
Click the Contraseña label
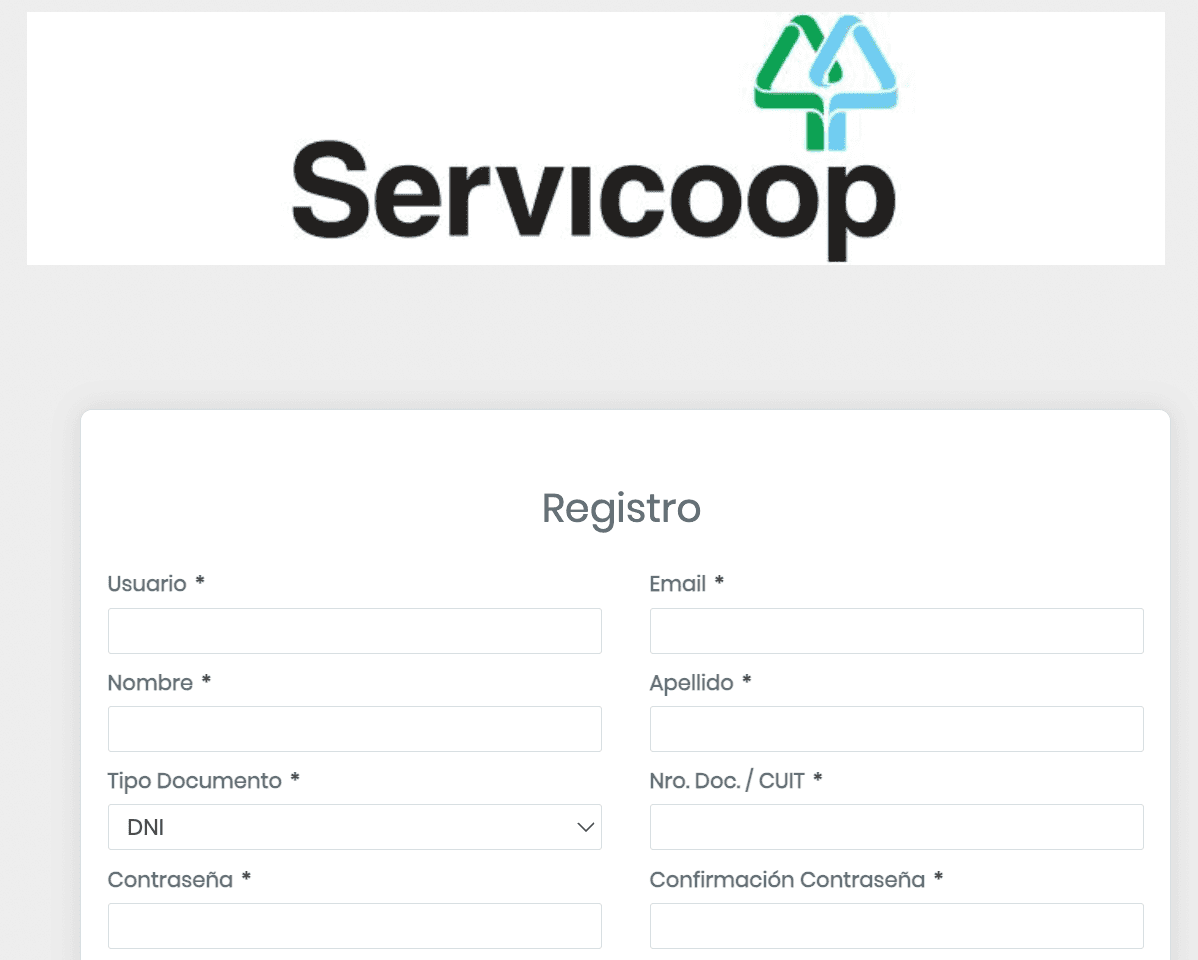[x=170, y=879]
